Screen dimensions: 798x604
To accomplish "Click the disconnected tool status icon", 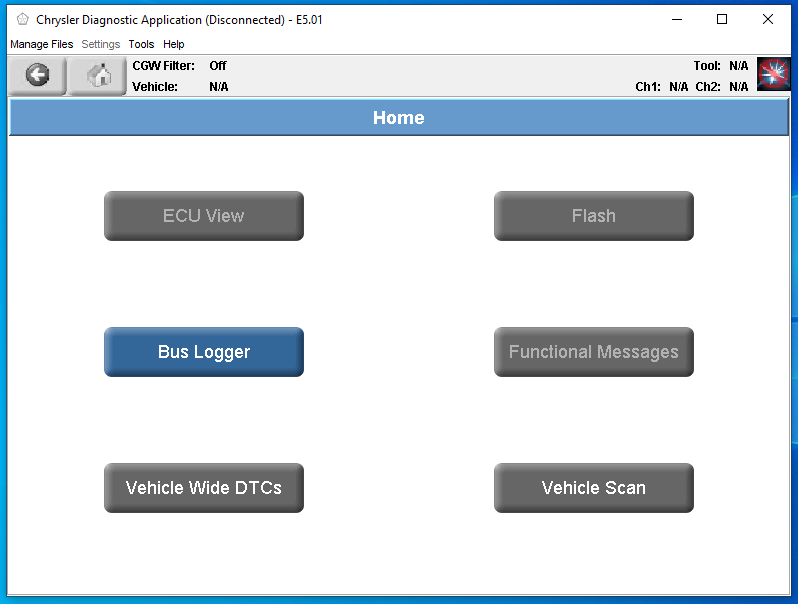I will [x=773, y=74].
